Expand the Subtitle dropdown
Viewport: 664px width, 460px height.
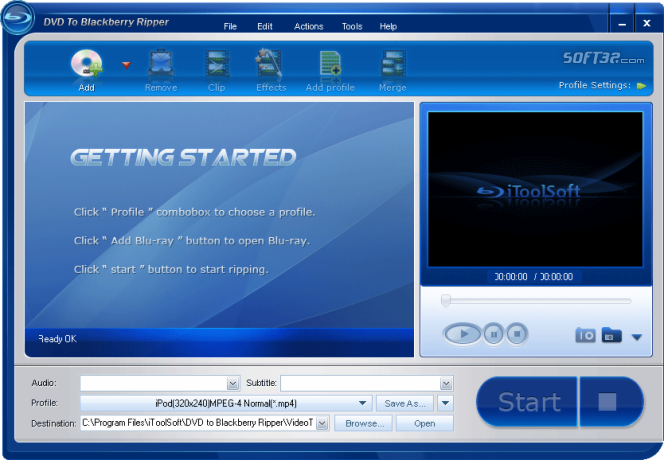pos(445,384)
